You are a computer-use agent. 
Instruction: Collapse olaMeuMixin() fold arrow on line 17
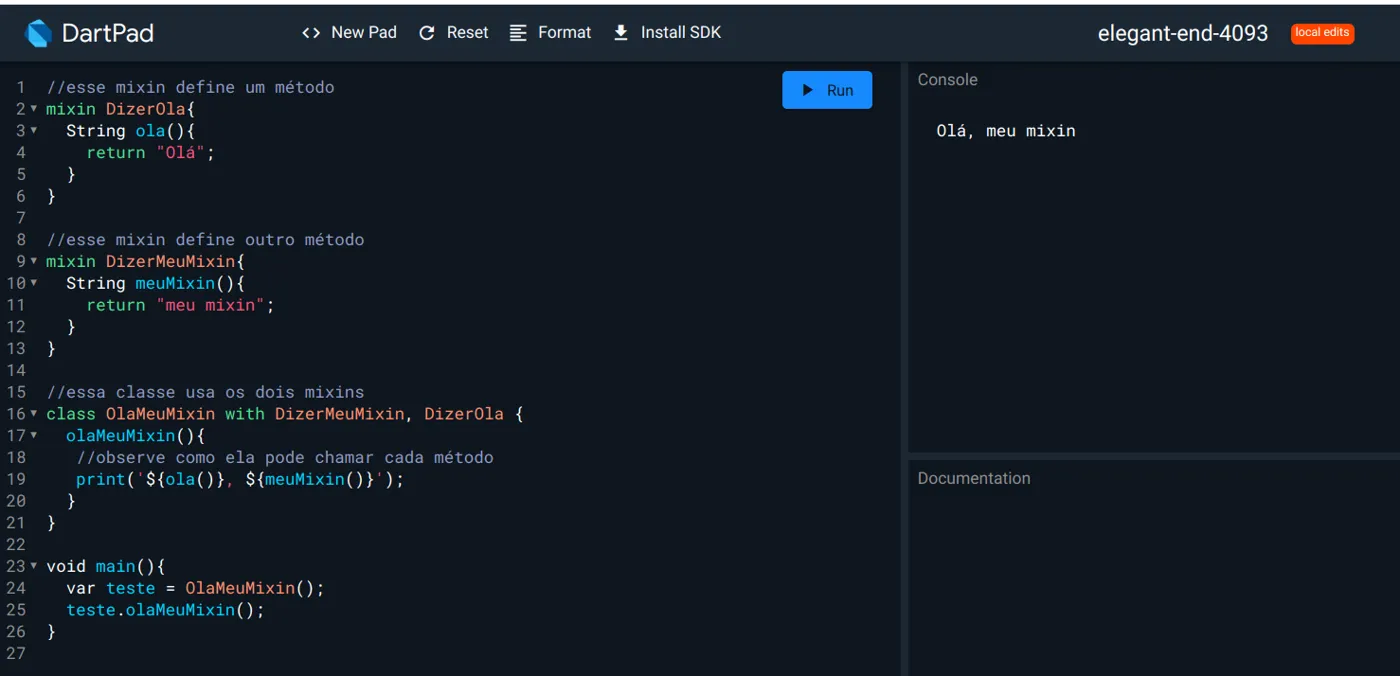(x=34, y=436)
